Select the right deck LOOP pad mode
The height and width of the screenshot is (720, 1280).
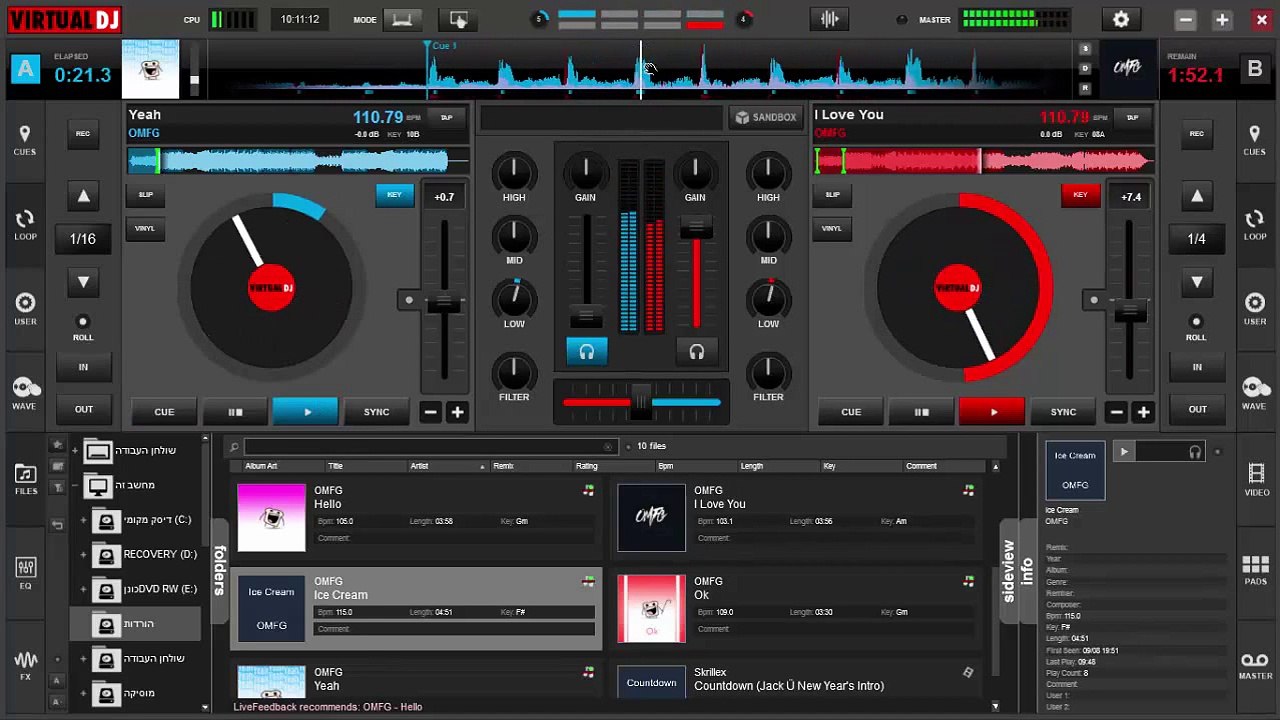1254,225
